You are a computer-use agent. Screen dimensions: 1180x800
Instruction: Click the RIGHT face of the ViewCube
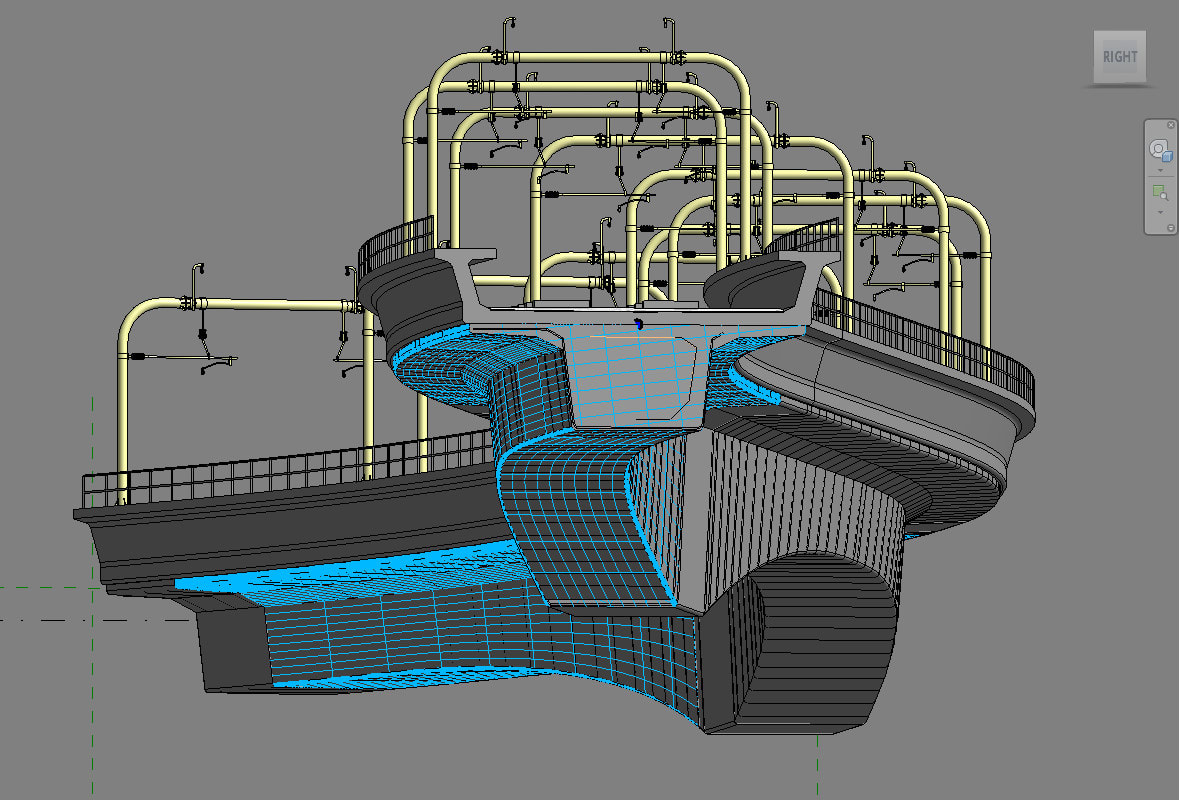(1120, 56)
